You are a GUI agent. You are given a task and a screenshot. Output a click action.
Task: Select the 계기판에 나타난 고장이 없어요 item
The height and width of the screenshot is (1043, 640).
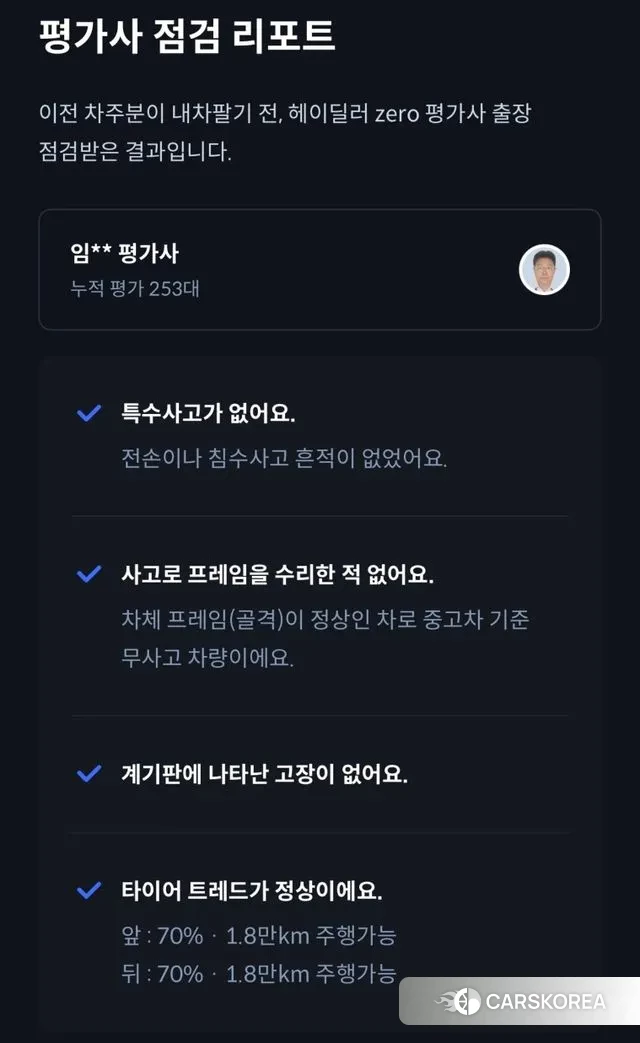click(264, 773)
